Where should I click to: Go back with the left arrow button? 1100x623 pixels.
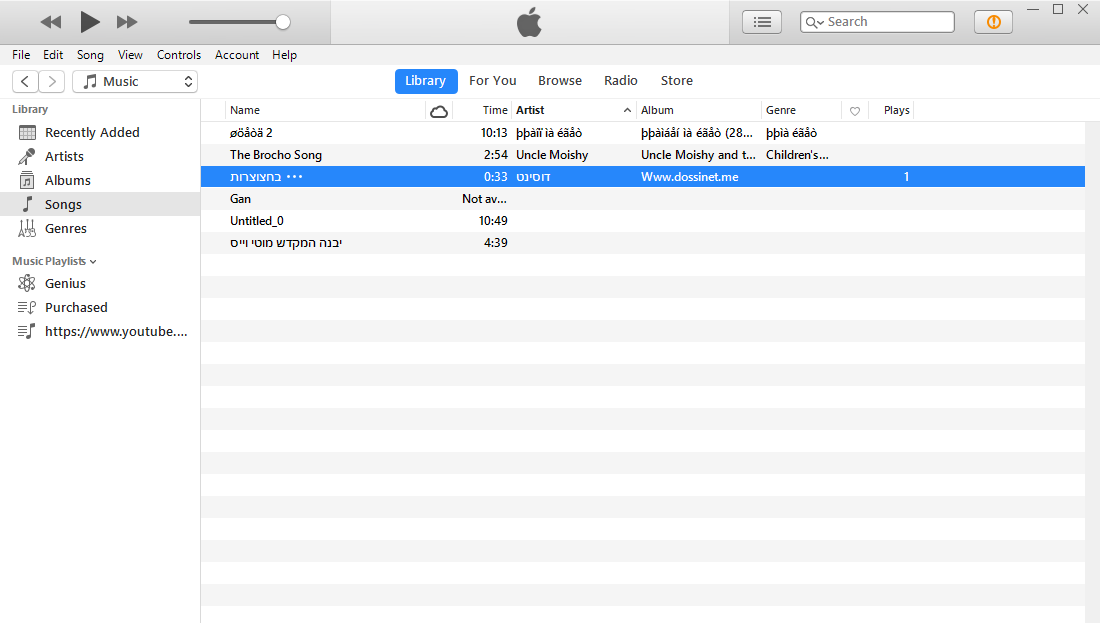25,81
